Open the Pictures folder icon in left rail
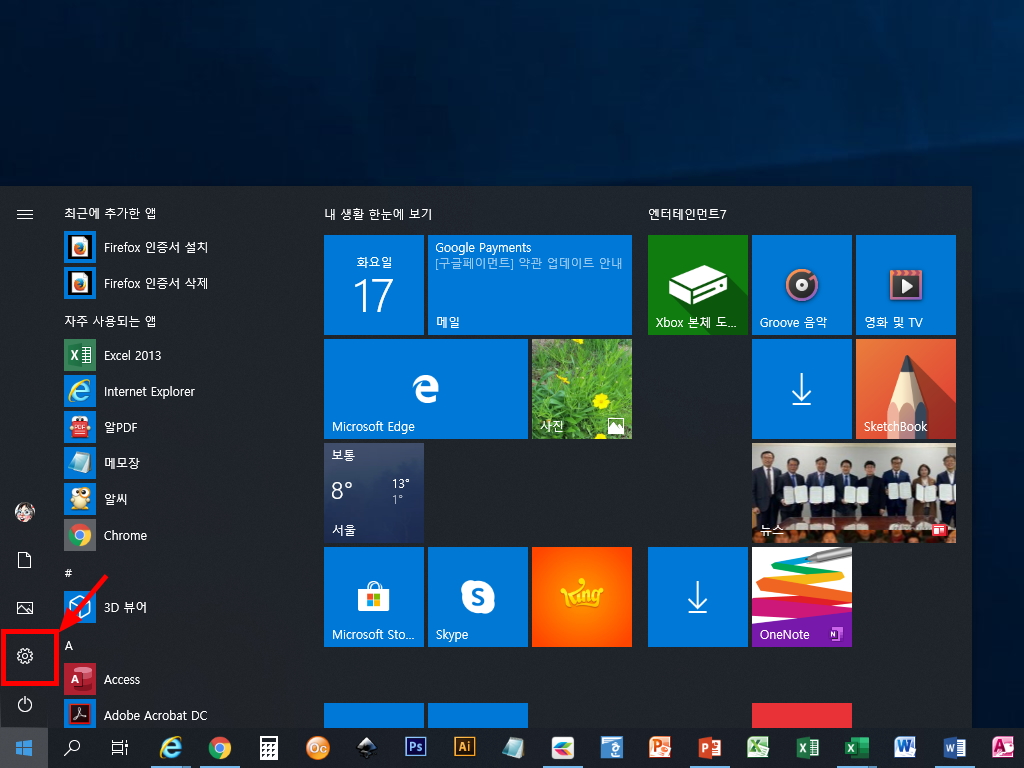The image size is (1024, 768). point(25,608)
